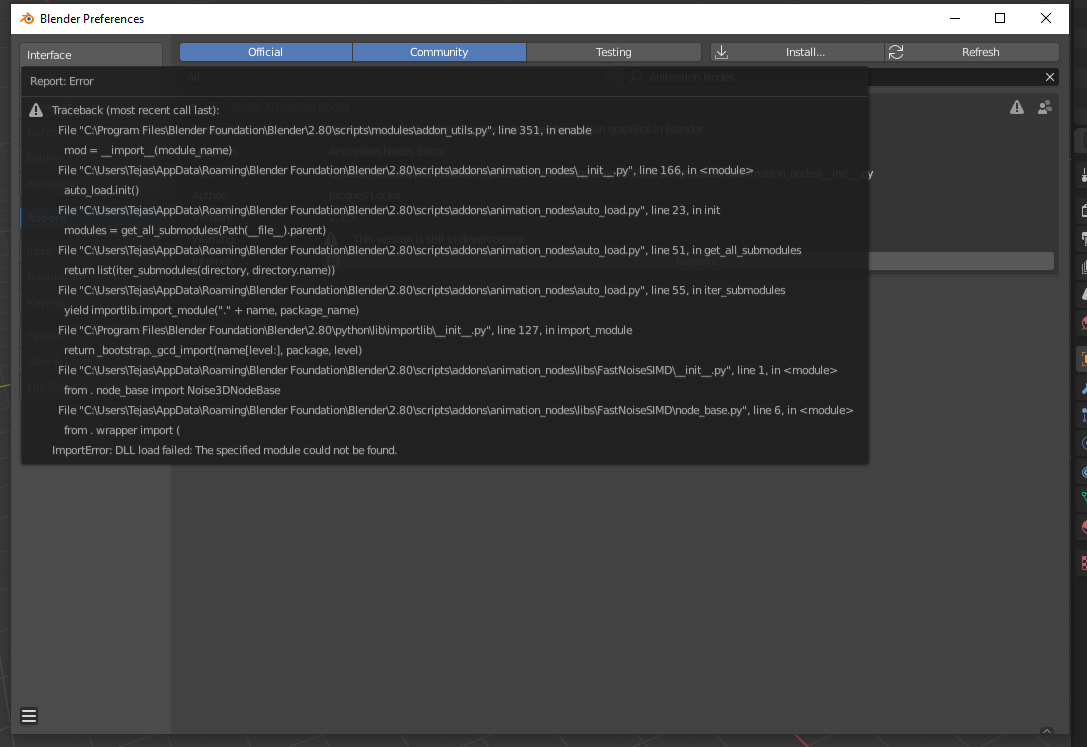Viewport: 1087px width, 747px height.
Task: Enable the Testing add-ons filter
Action: [x=613, y=51]
